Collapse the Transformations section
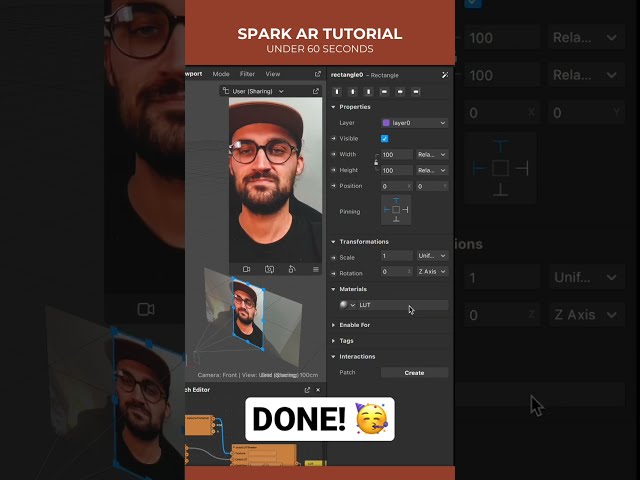This screenshot has width=640, height=480. (333, 242)
